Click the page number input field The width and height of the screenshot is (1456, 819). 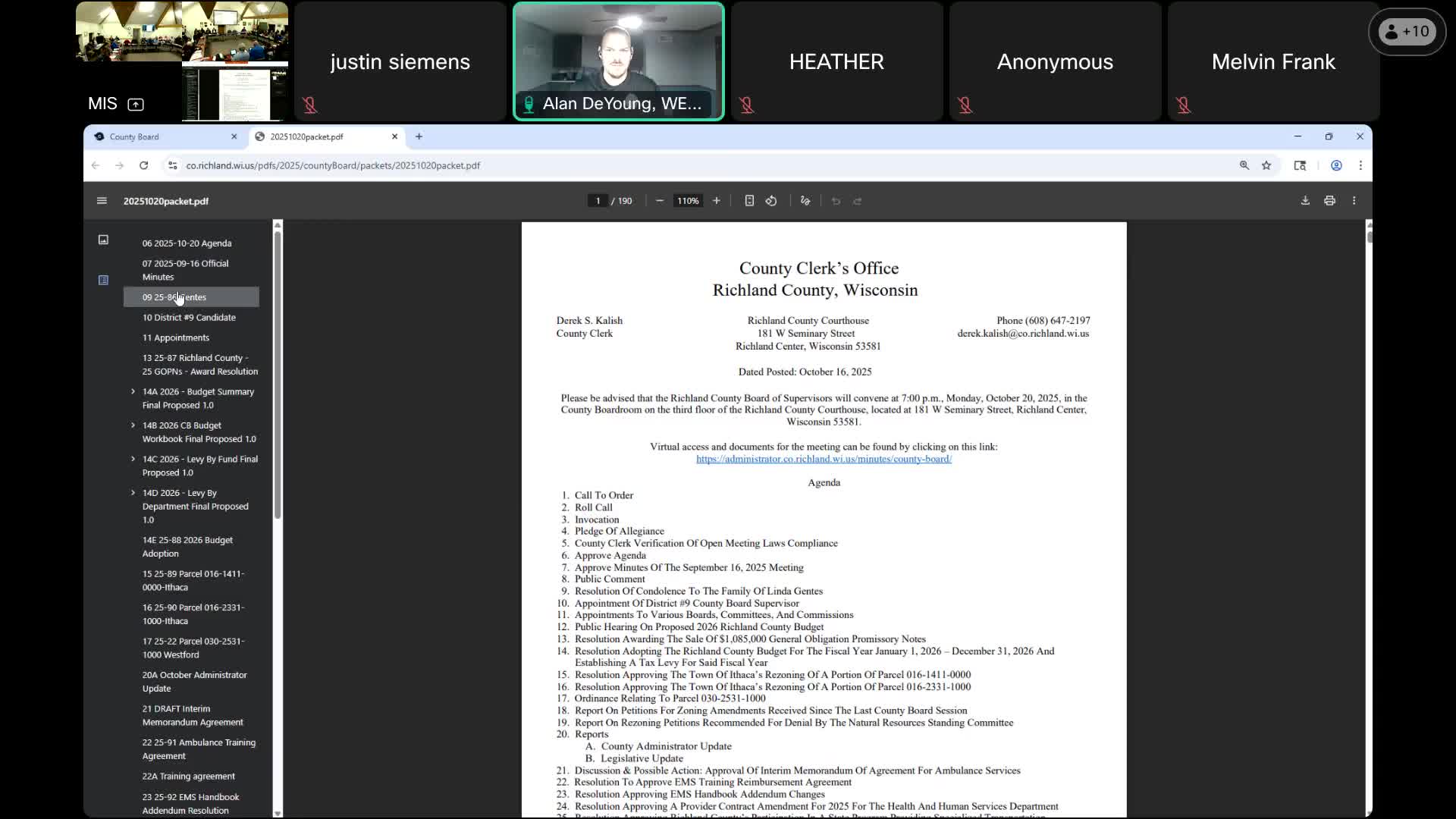598,201
